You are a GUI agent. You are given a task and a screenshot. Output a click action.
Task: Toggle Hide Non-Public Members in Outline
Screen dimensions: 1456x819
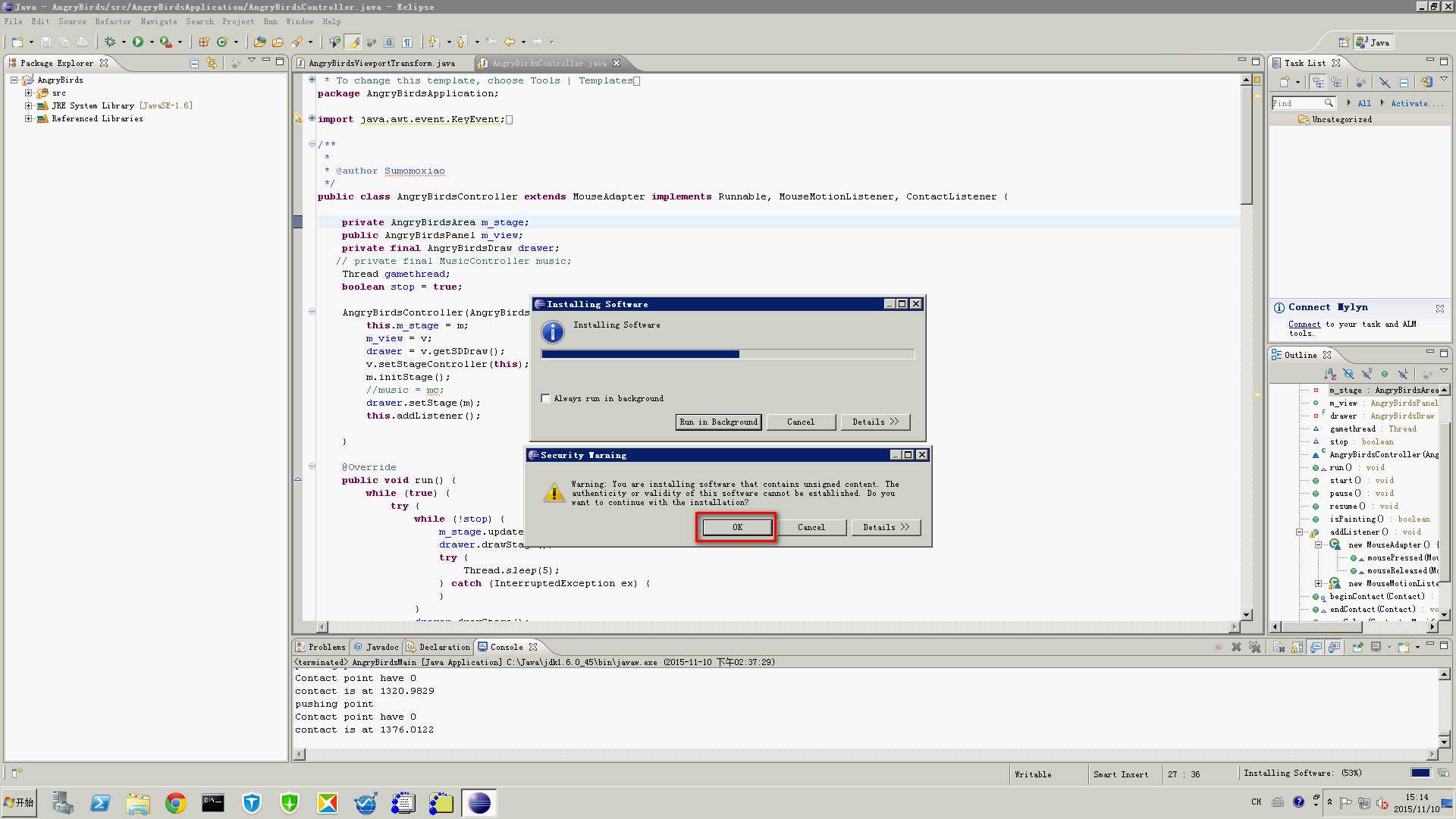click(x=1385, y=374)
